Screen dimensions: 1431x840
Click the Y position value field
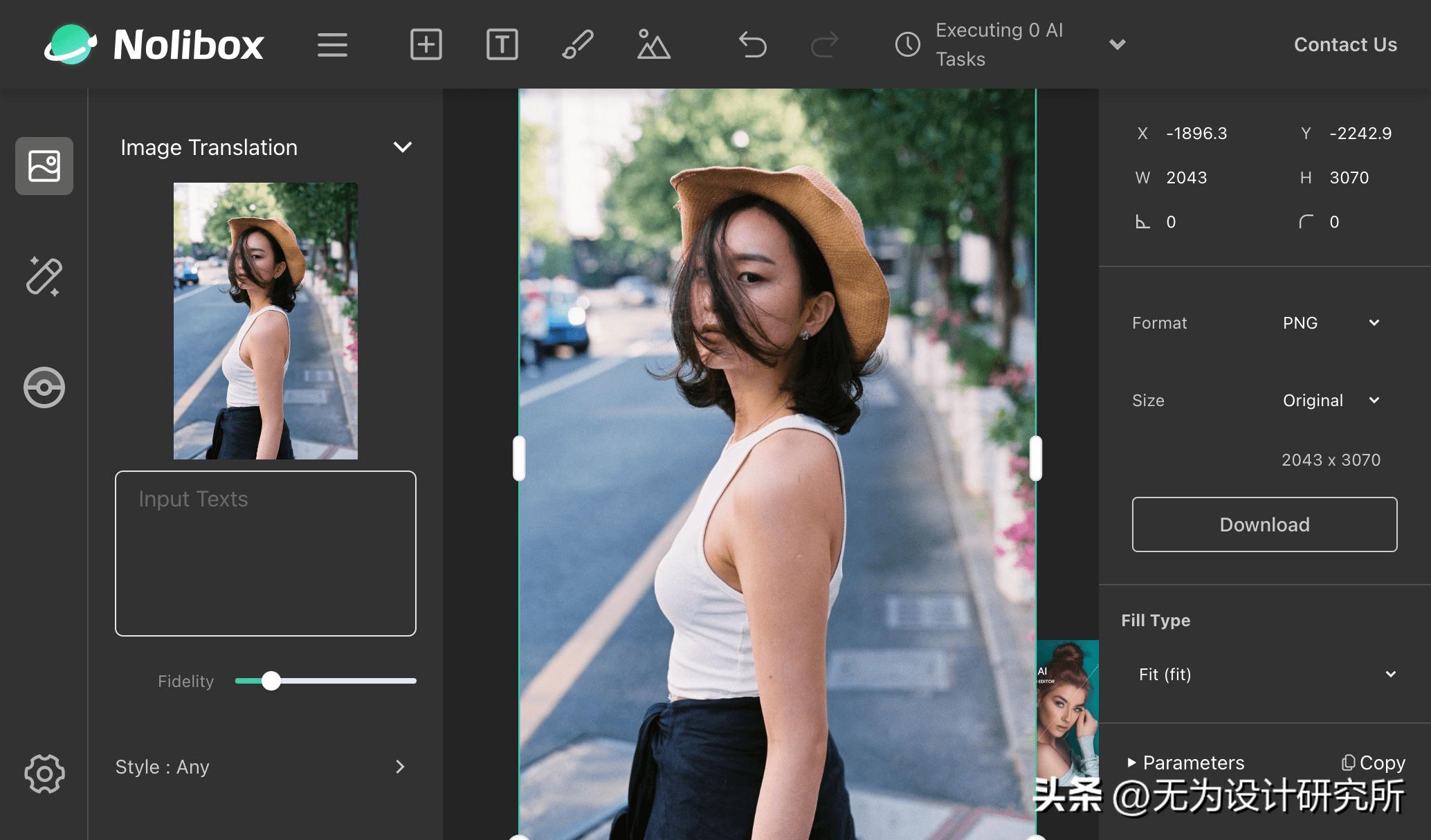tap(1360, 134)
